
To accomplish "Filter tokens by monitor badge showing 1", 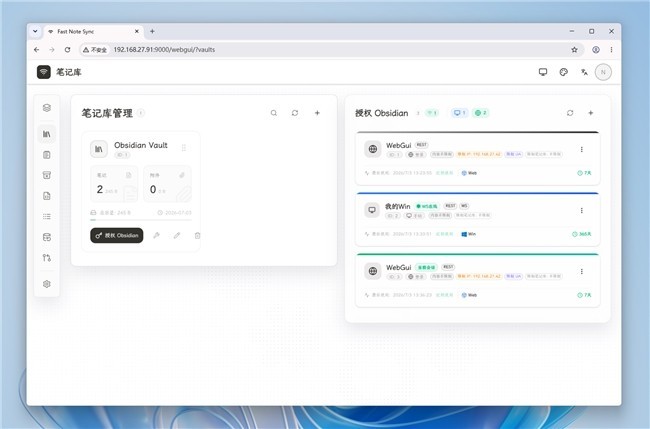I will pos(459,113).
